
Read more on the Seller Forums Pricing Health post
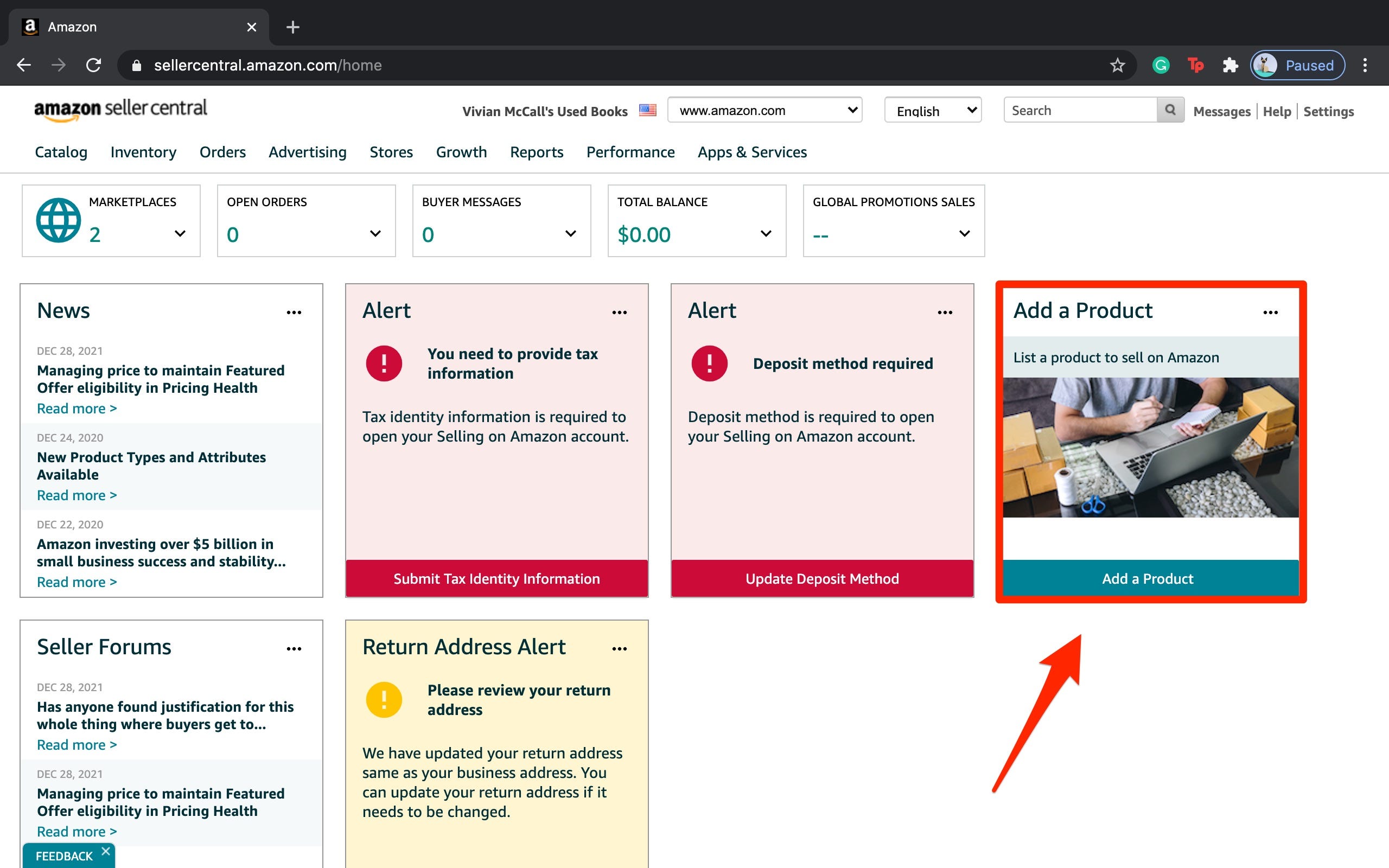[x=77, y=831]
